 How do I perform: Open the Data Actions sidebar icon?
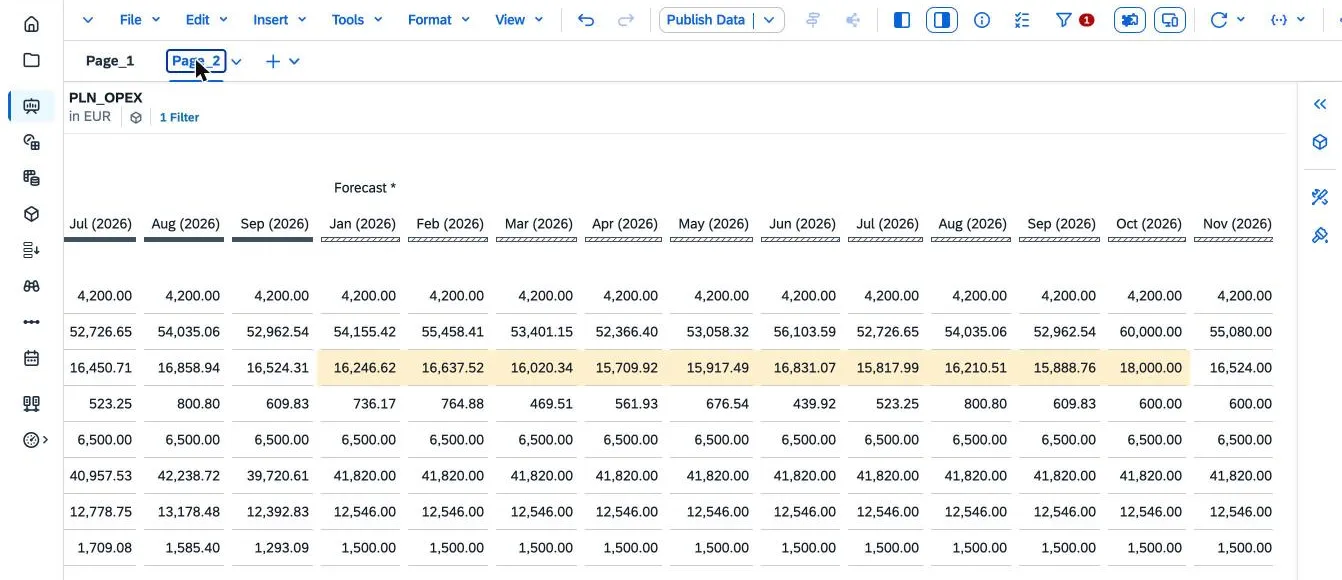point(31,250)
